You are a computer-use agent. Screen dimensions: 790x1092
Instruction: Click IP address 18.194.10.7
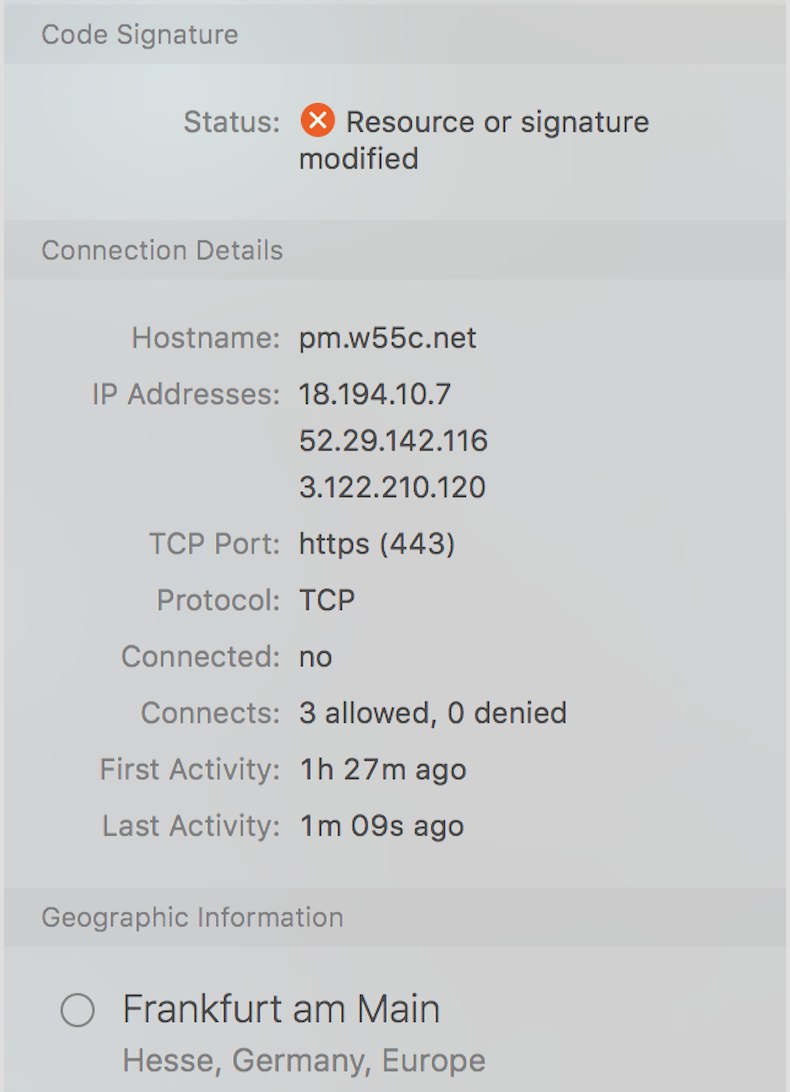pyautogui.click(x=375, y=395)
